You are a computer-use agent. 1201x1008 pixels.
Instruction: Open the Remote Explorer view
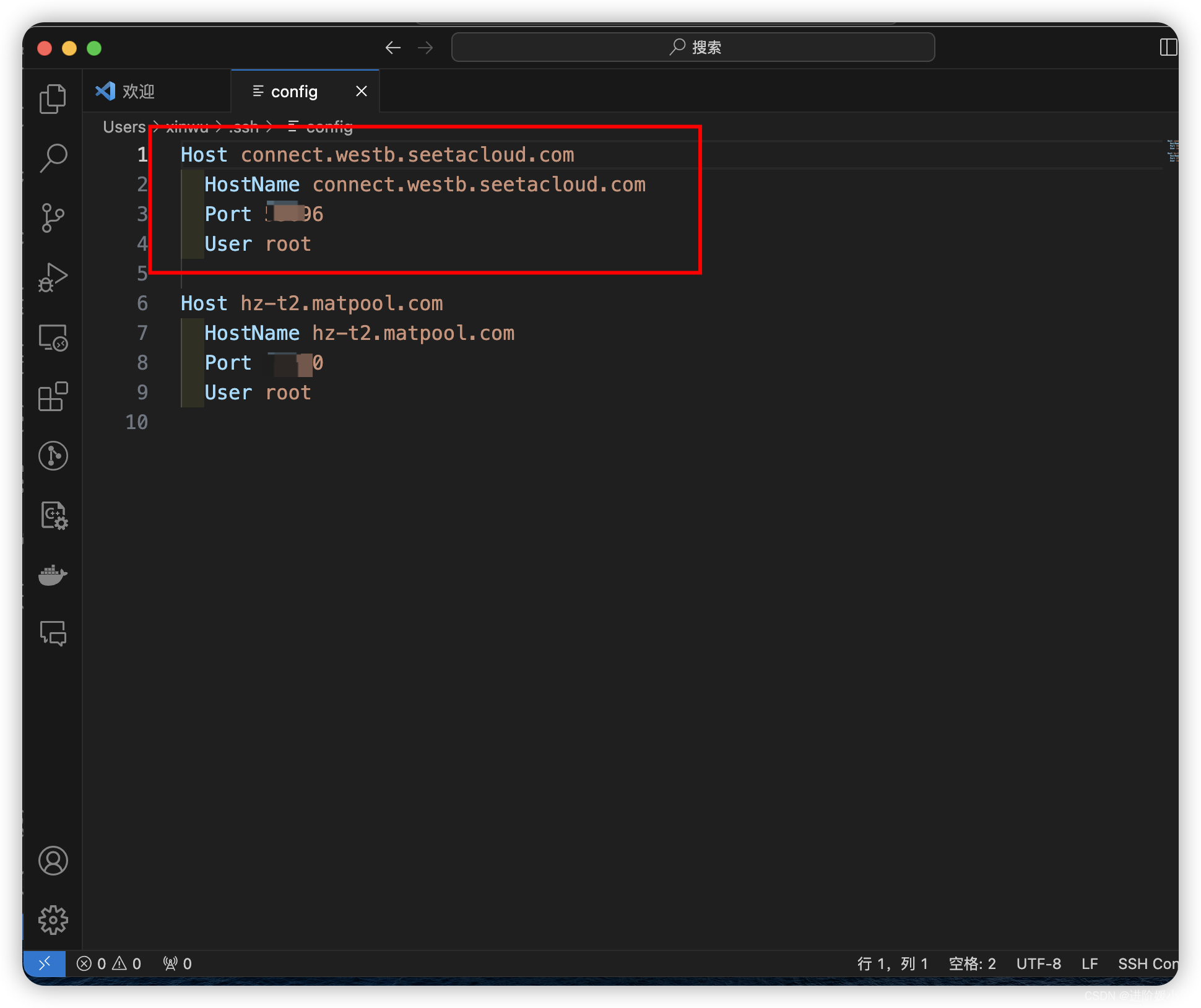(53, 337)
